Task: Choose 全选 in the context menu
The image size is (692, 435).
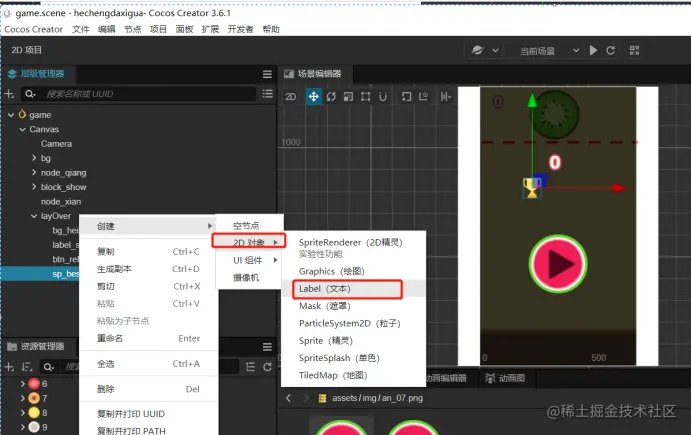Action: click(x=148, y=364)
